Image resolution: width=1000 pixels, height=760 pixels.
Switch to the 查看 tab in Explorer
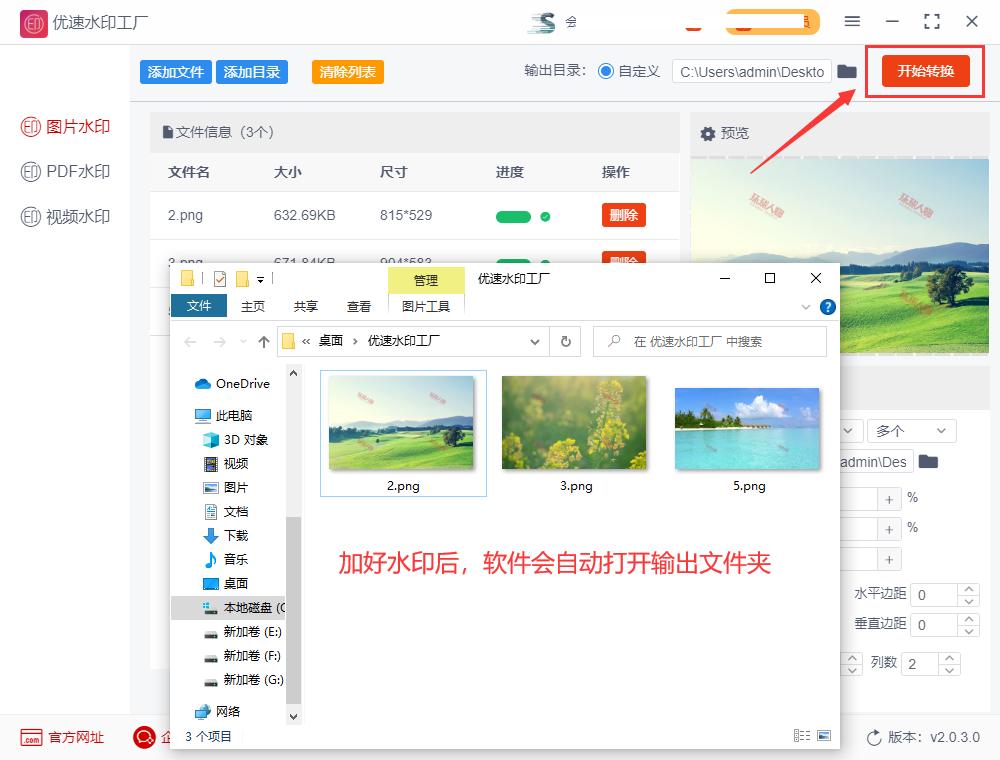tap(358, 306)
